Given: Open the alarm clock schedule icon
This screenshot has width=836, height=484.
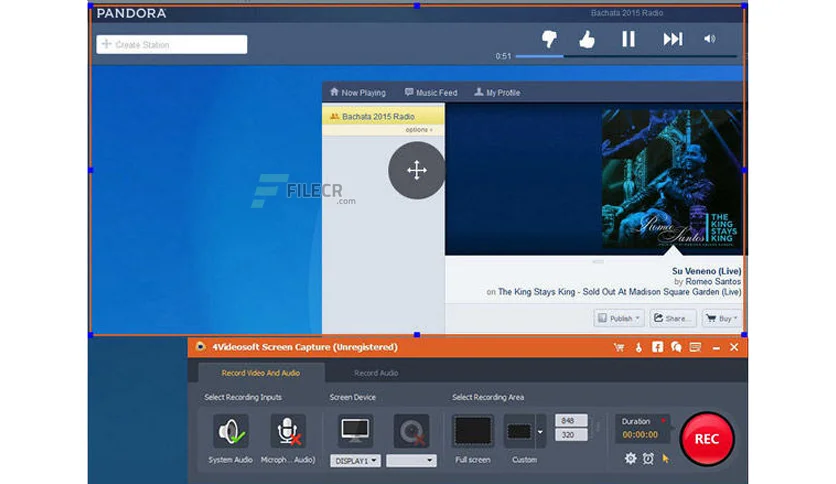Looking at the screenshot, I should [x=648, y=458].
